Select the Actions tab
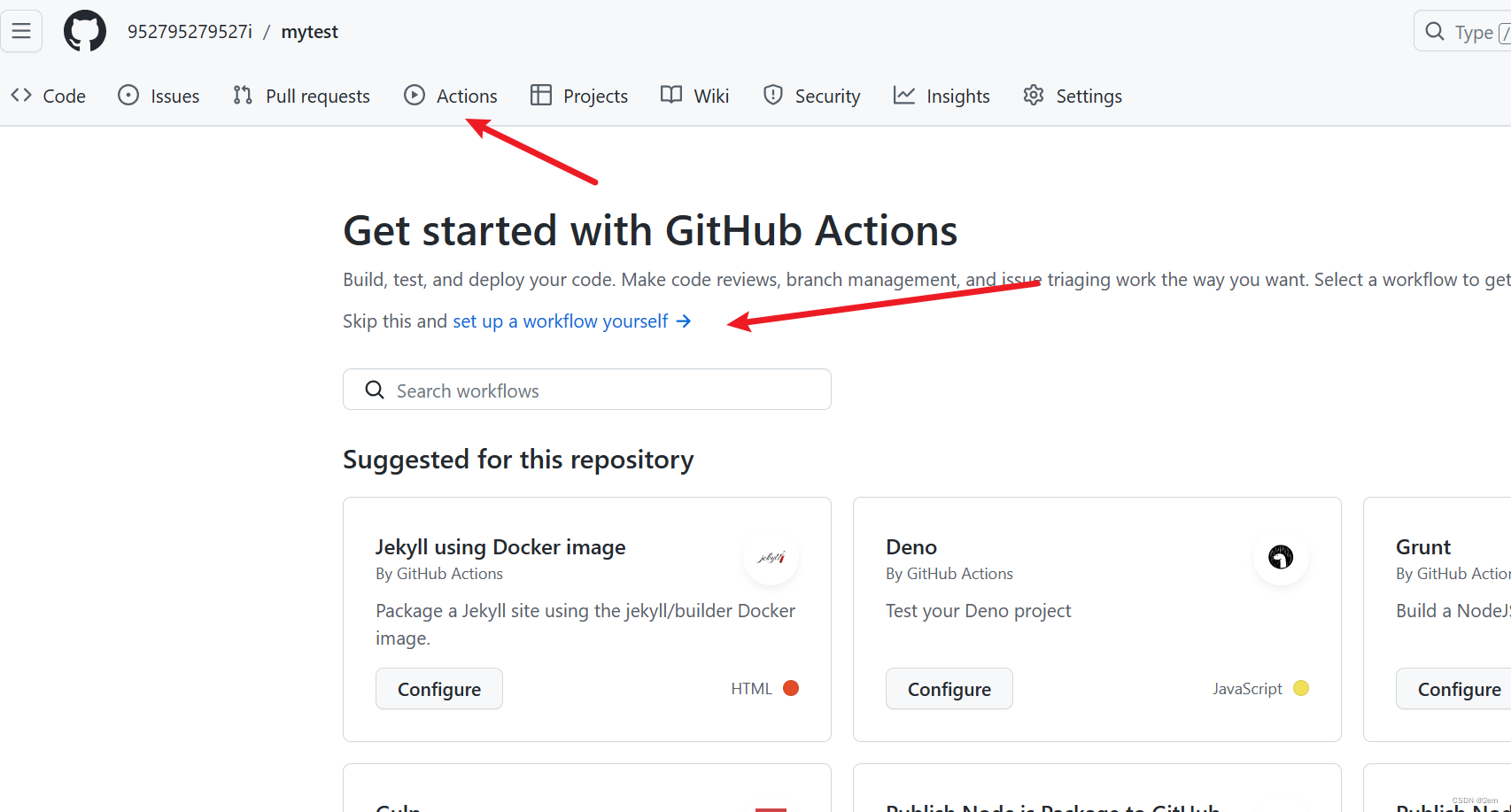The width and height of the screenshot is (1511, 812). [x=451, y=96]
